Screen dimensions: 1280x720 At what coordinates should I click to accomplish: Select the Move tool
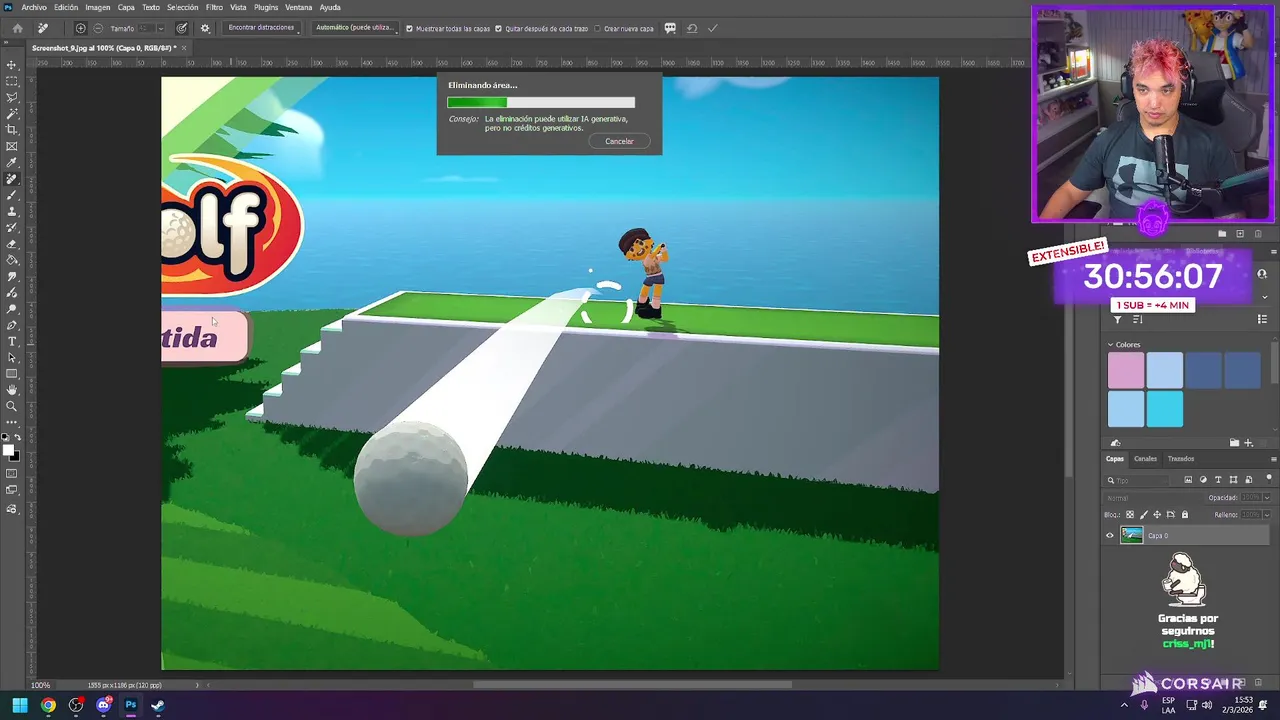tap(12, 64)
